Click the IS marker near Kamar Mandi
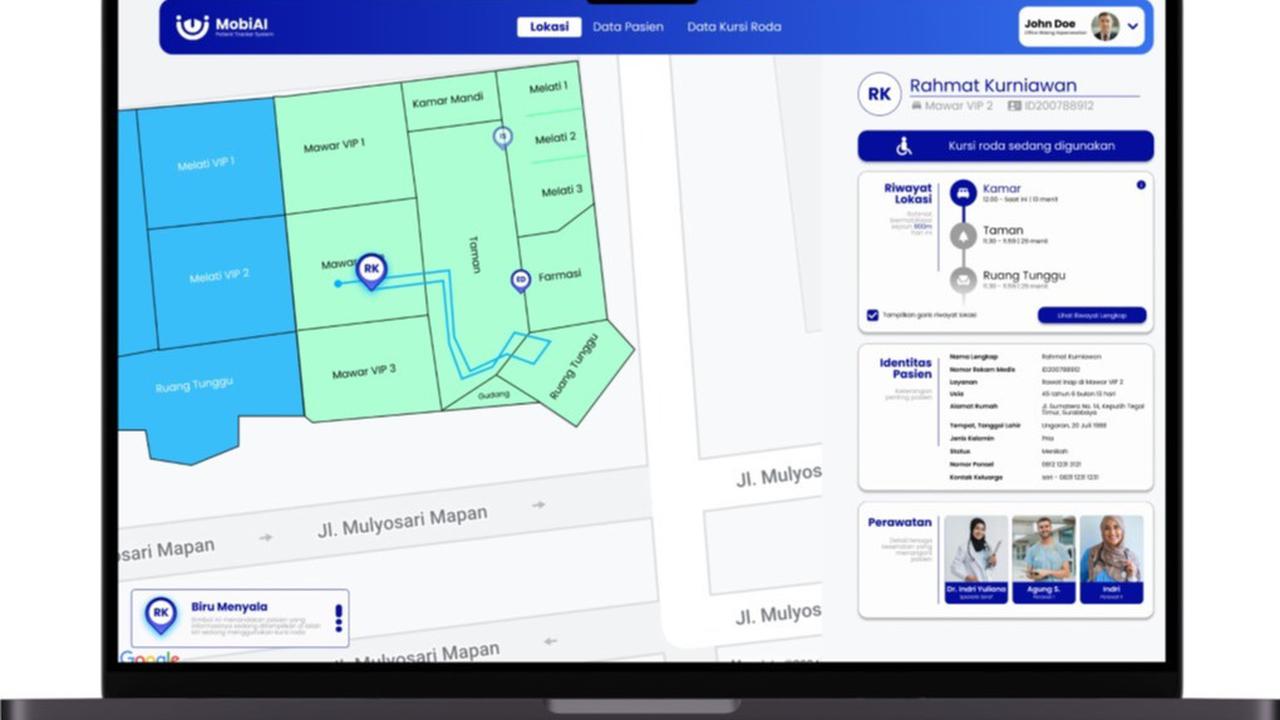The height and width of the screenshot is (720, 1280). click(503, 137)
